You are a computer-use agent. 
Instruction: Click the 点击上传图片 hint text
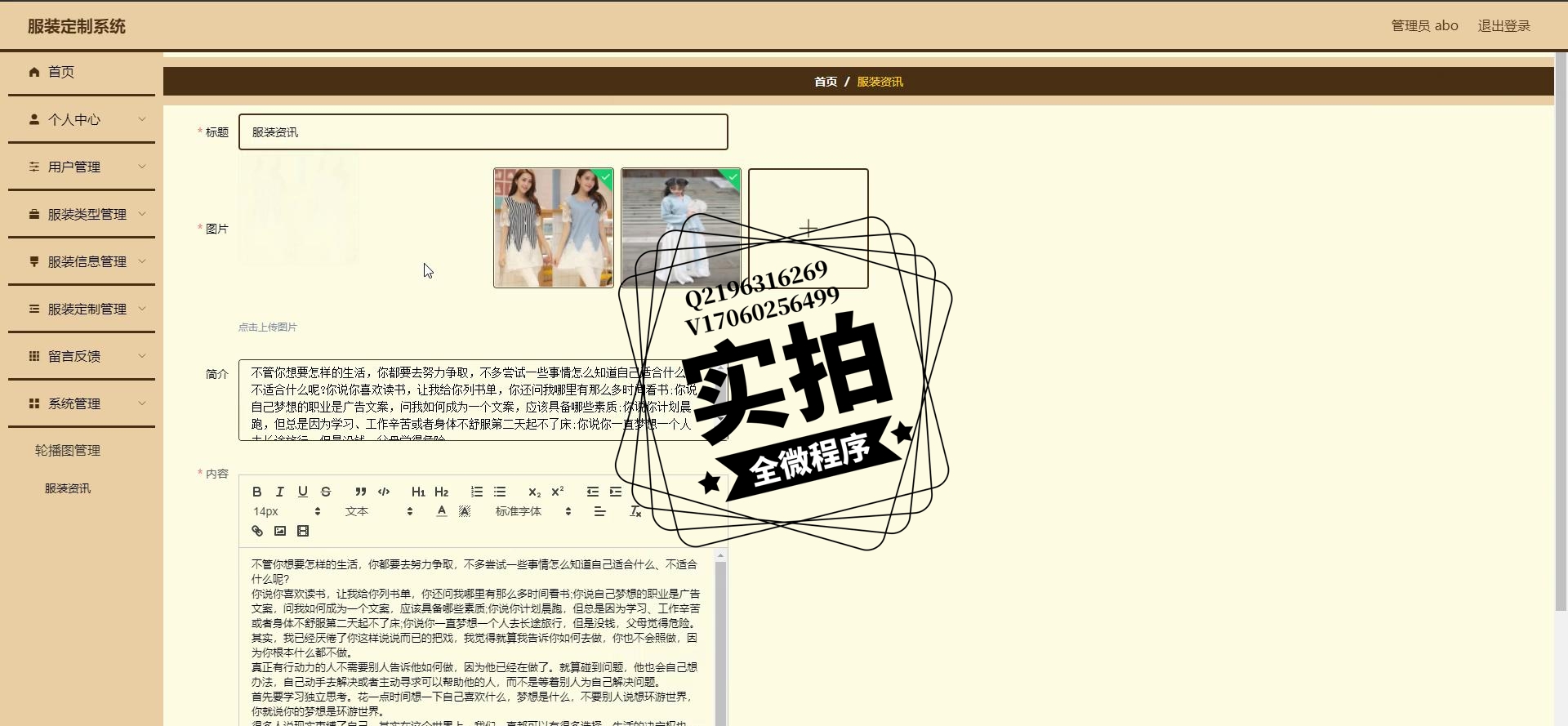(x=268, y=327)
